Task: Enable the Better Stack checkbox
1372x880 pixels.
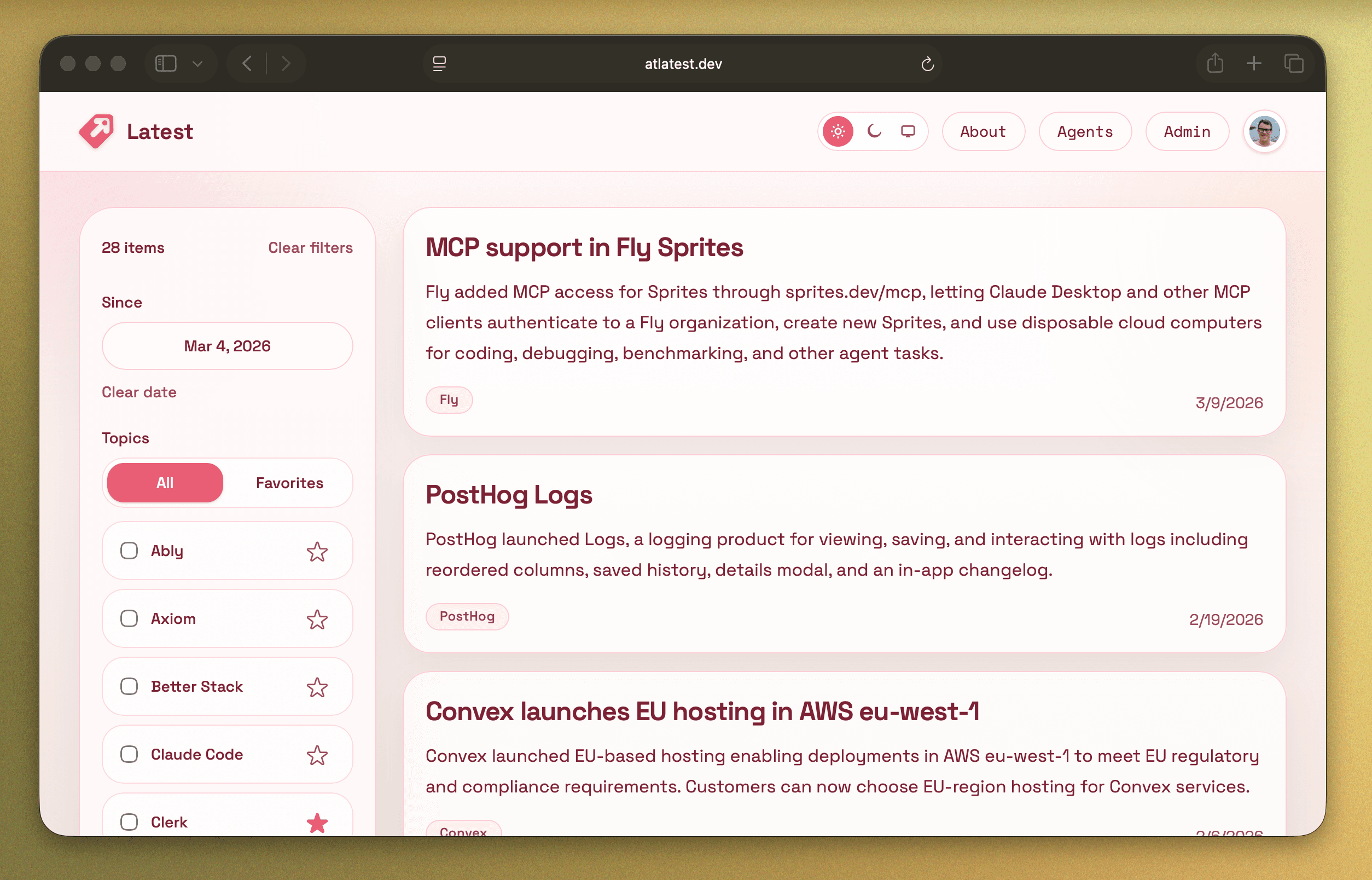Action: (x=129, y=686)
